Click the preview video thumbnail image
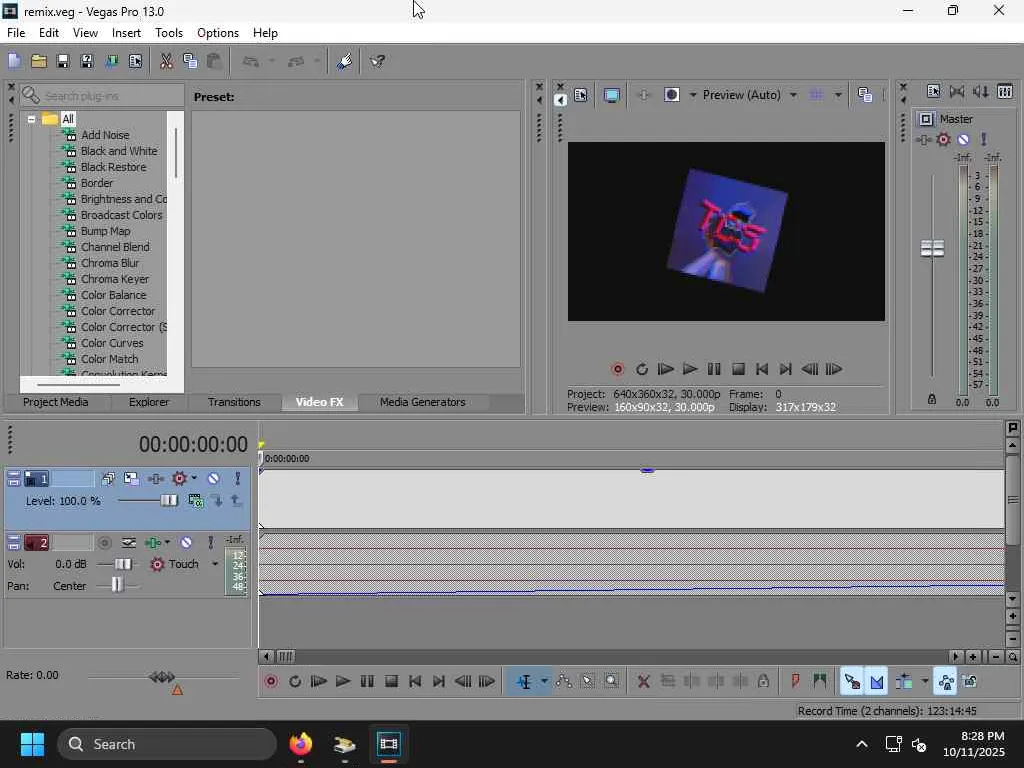 [x=727, y=231]
